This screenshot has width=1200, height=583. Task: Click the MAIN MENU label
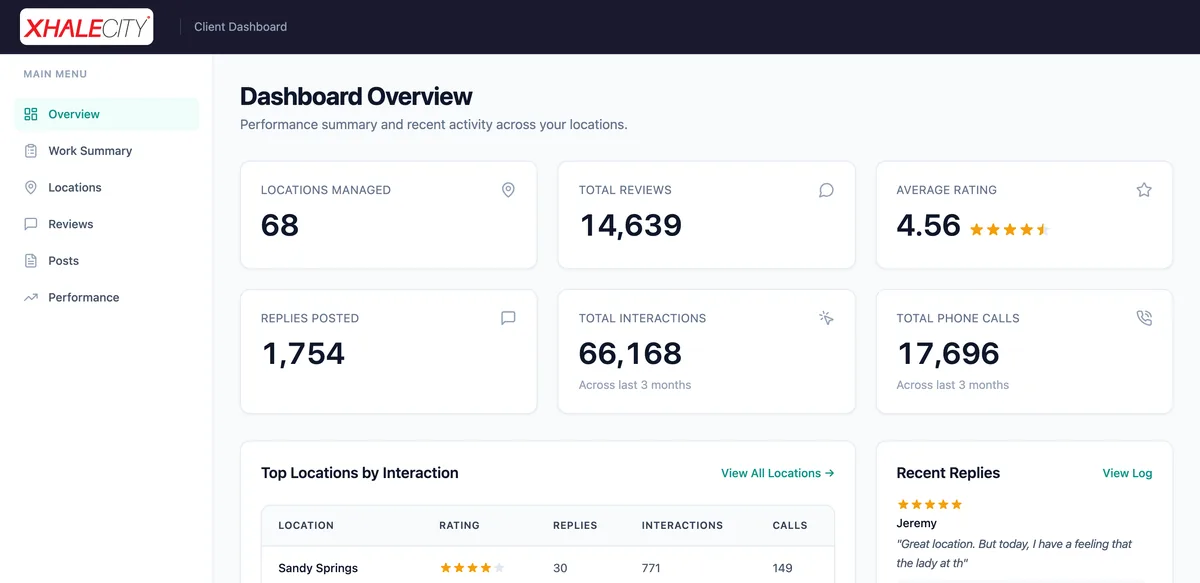(55, 74)
